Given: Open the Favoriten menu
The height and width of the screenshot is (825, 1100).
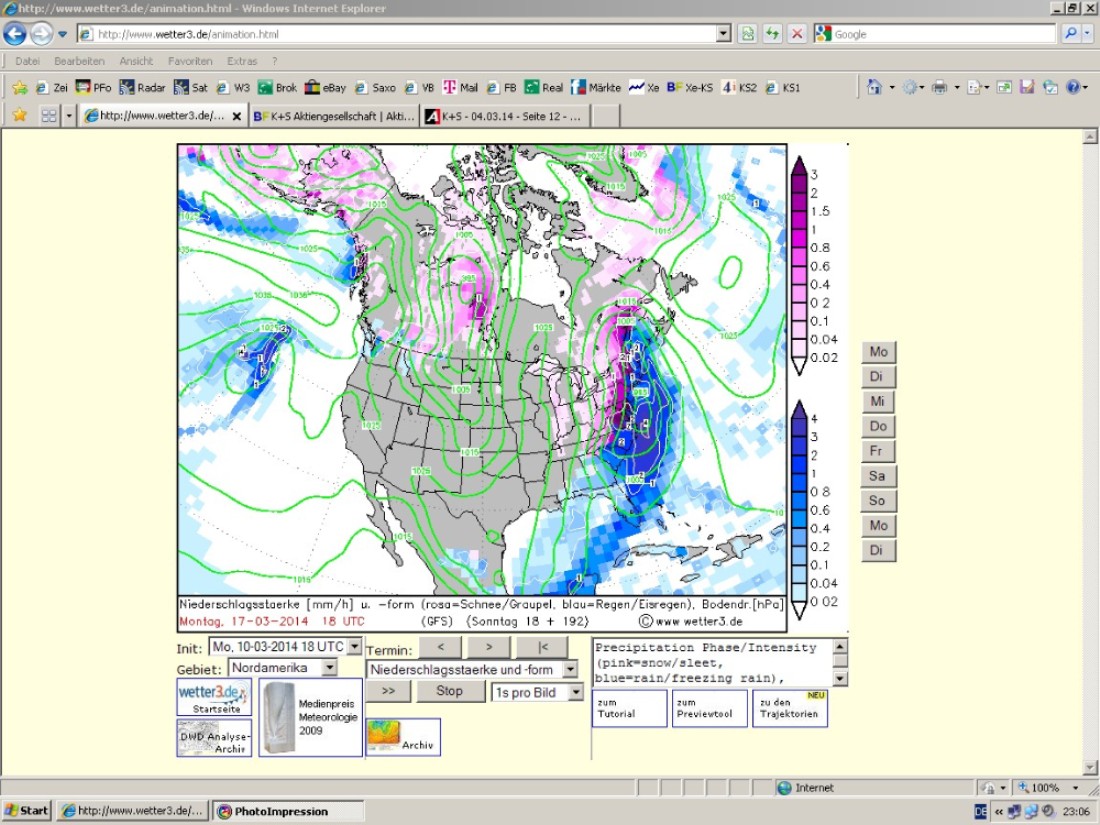Looking at the screenshot, I should pos(190,61).
